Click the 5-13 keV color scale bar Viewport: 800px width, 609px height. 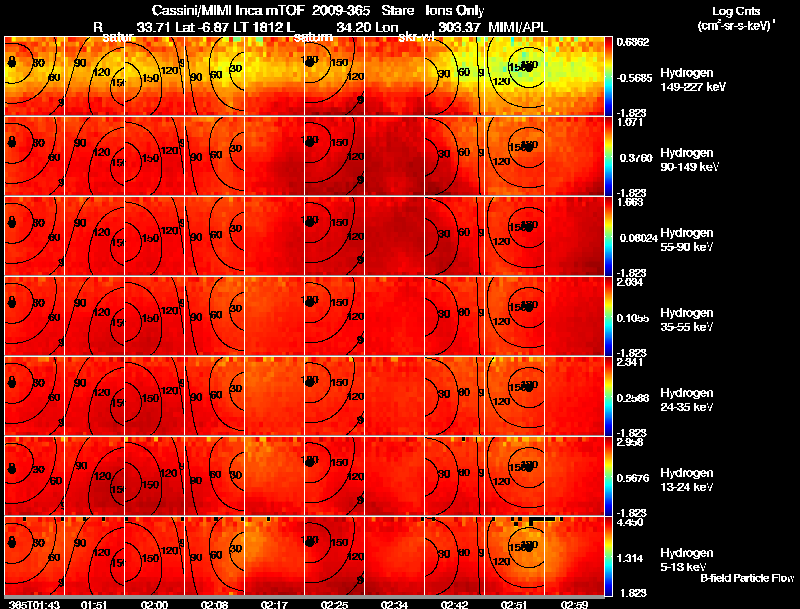(x=608, y=556)
